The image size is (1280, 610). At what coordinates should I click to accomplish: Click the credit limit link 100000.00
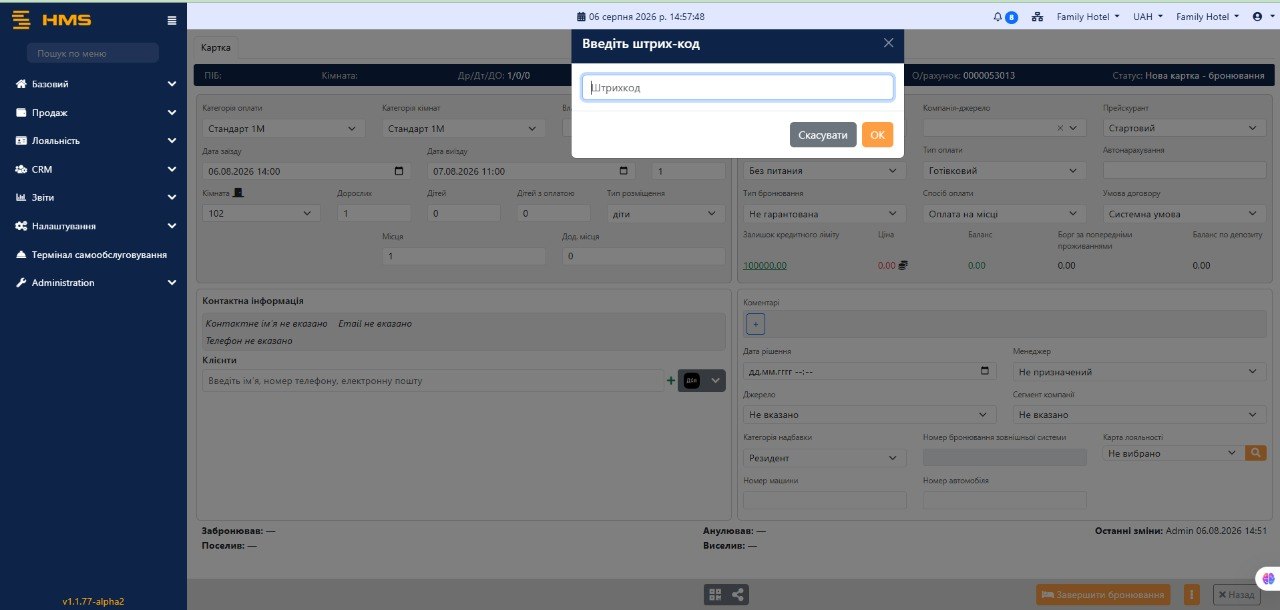765,265
